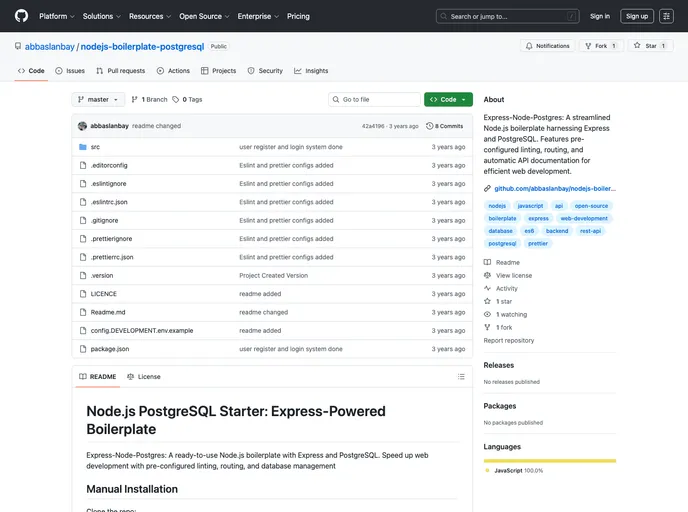Click the Star icon button
Image resolution: width=688 pixels, height=512 pixels.
[x=637, y=46]
